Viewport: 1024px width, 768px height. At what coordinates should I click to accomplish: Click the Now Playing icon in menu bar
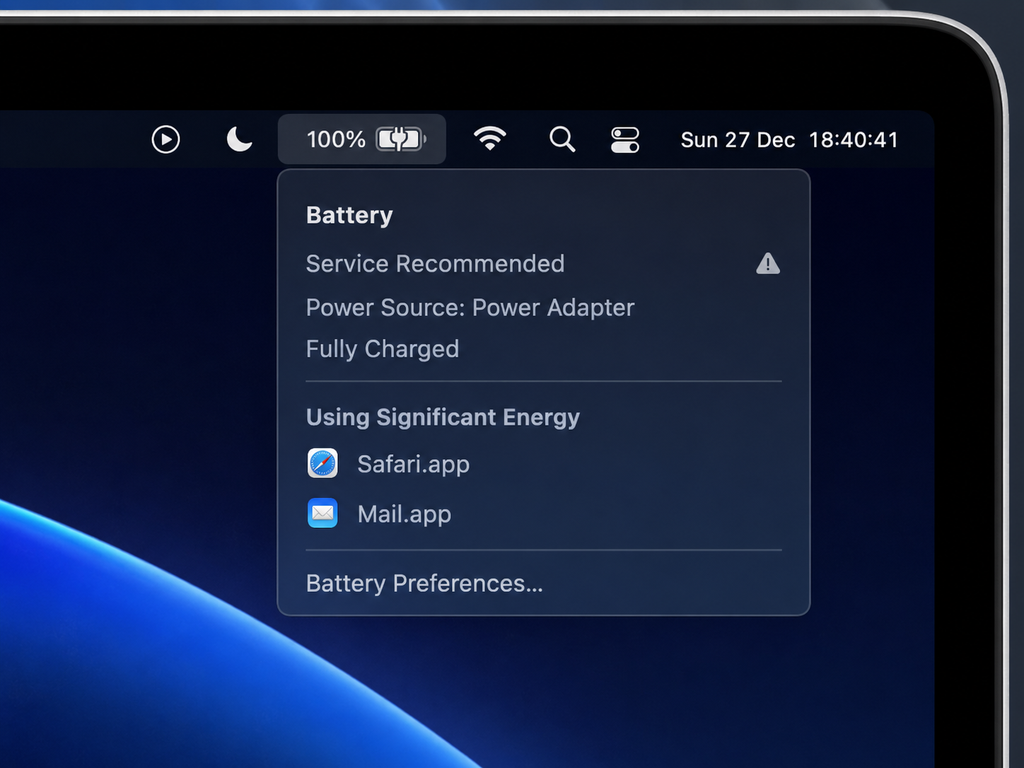coord(166,139)
